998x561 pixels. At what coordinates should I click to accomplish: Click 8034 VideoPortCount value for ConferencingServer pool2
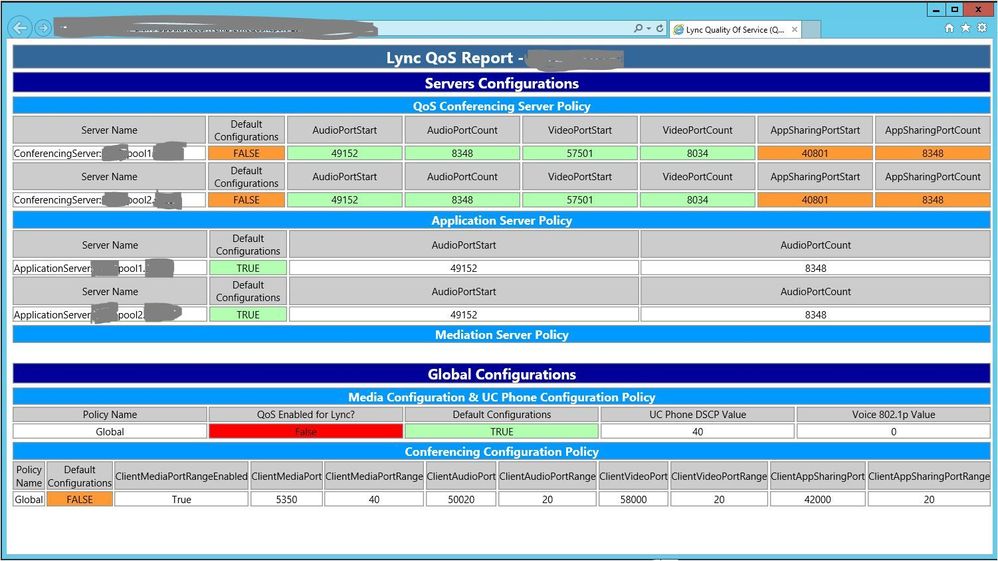tap(697, 199)
